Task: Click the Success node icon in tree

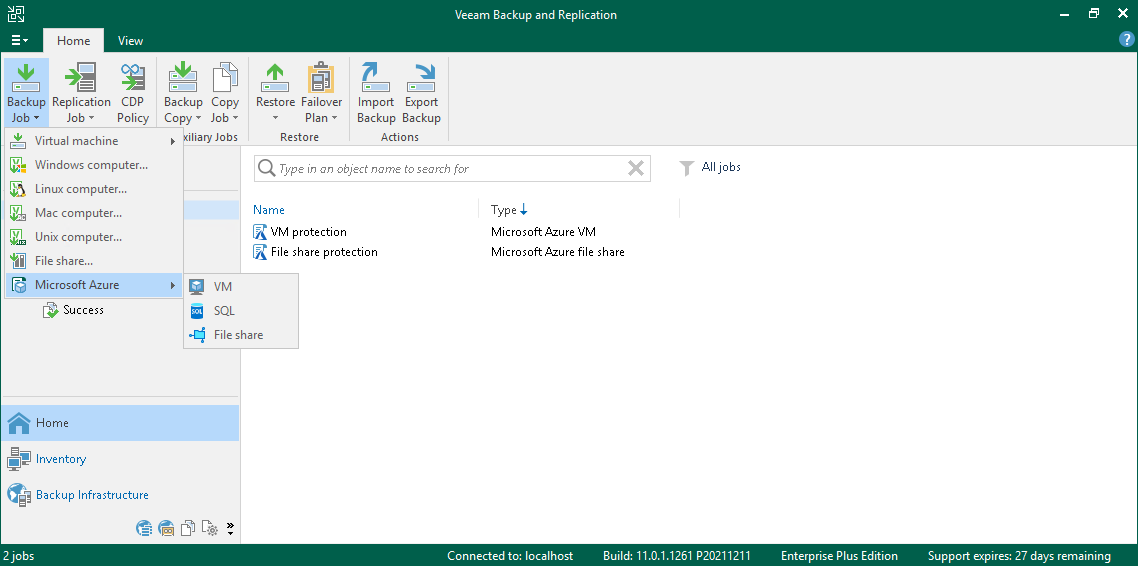Action: point(50,311)
